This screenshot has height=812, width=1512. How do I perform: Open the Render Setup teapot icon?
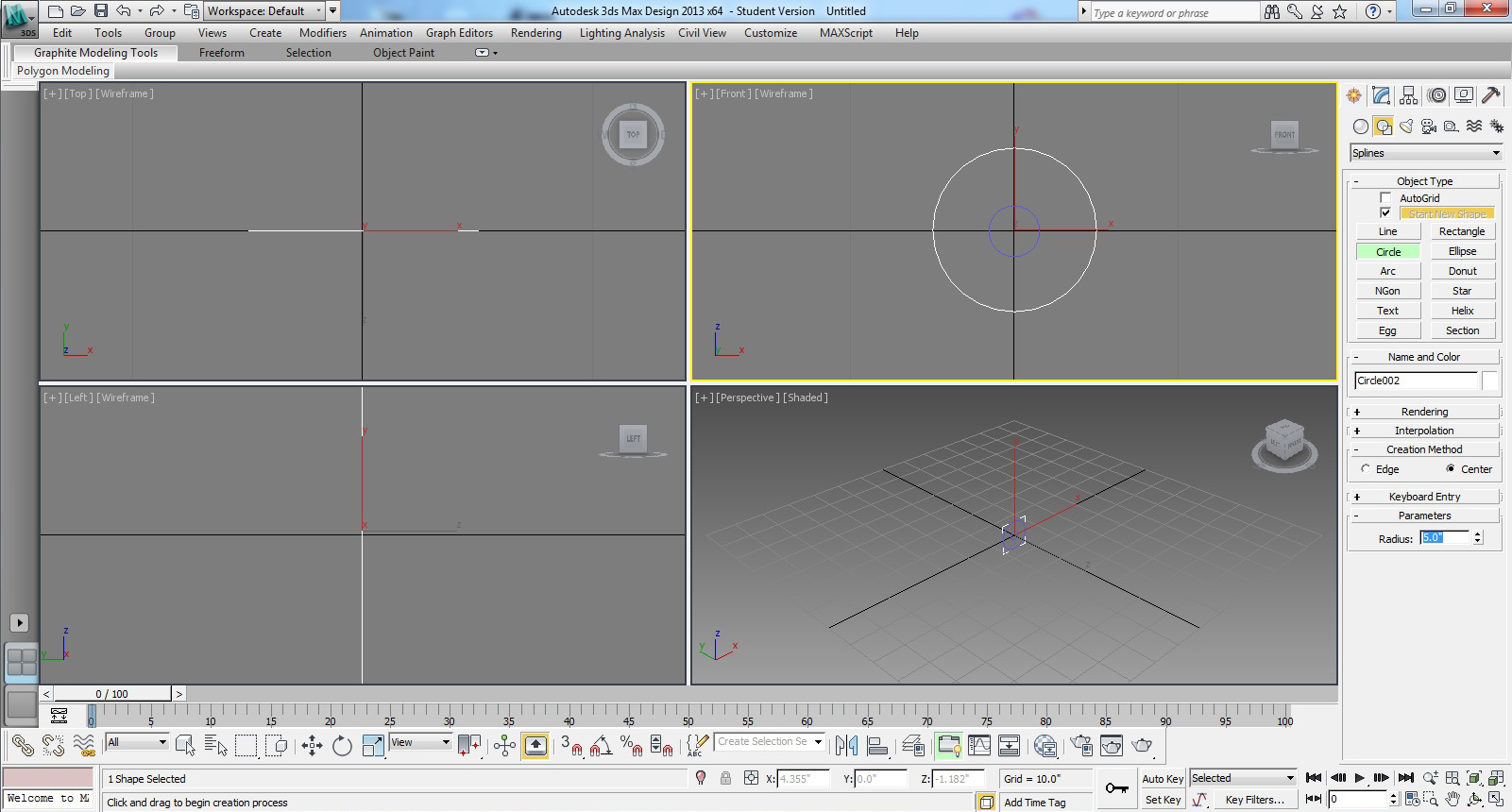1081,746
